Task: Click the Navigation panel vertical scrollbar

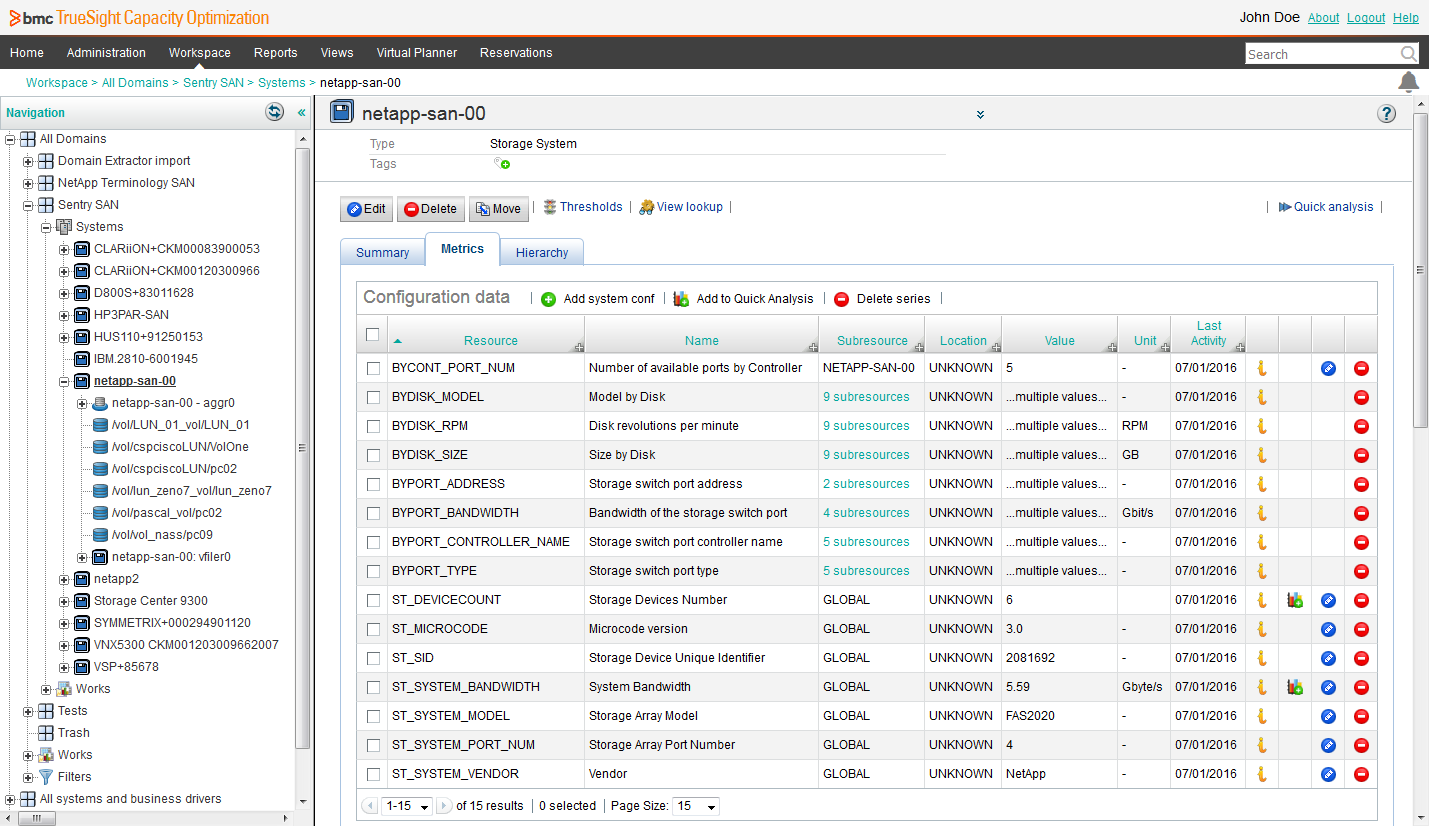Action: pyautogui.click(x=303, y=447)
